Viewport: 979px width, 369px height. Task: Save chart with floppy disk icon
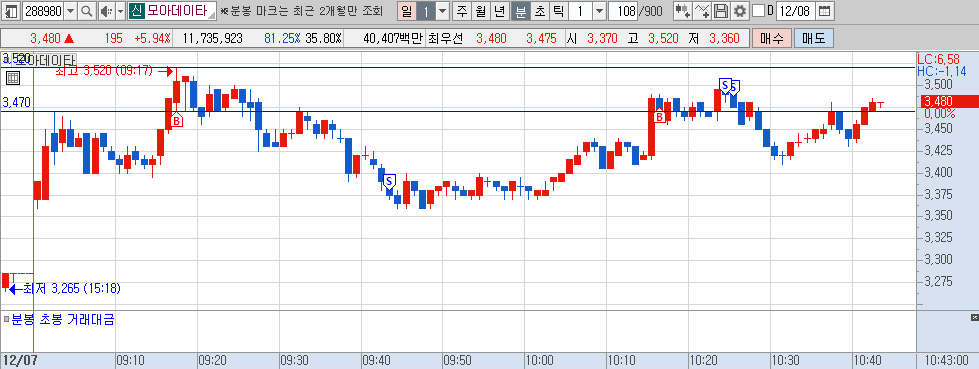721,11
